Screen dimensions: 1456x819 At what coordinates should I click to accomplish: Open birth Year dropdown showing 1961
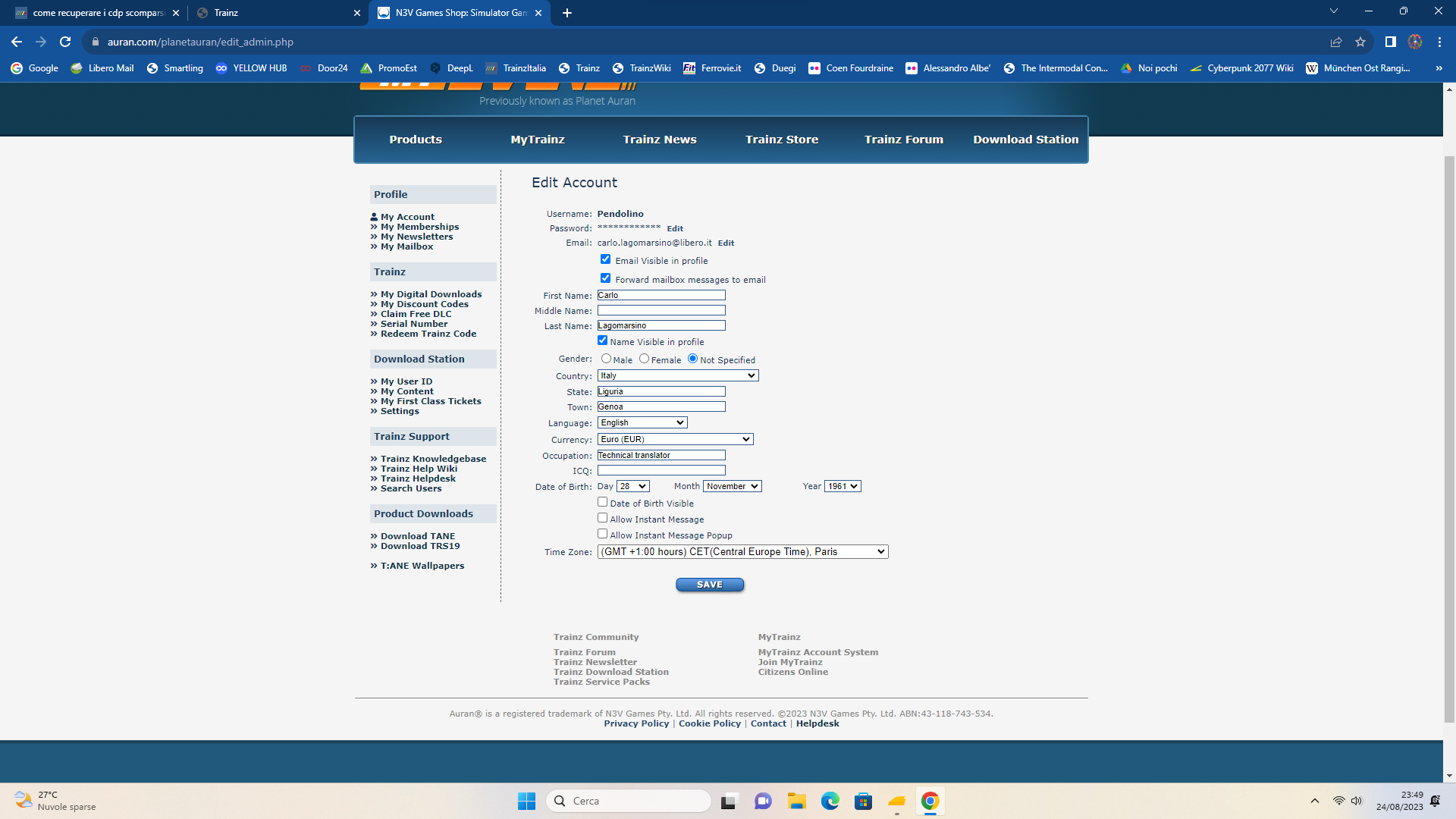[x=843, y=486]
